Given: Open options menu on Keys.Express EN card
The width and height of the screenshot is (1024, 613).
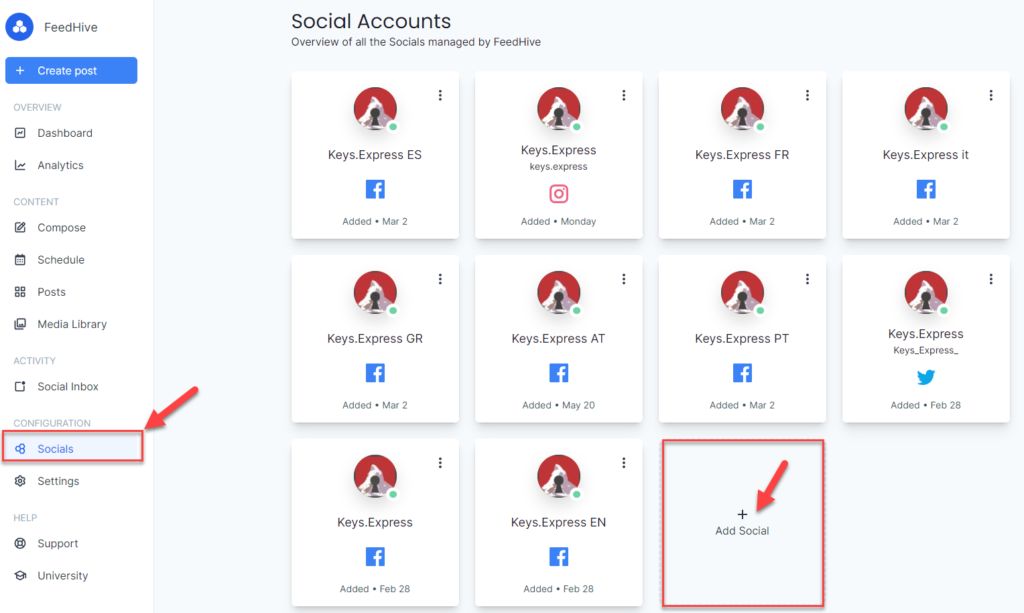Looking at the screenshot, I should 624,463.
